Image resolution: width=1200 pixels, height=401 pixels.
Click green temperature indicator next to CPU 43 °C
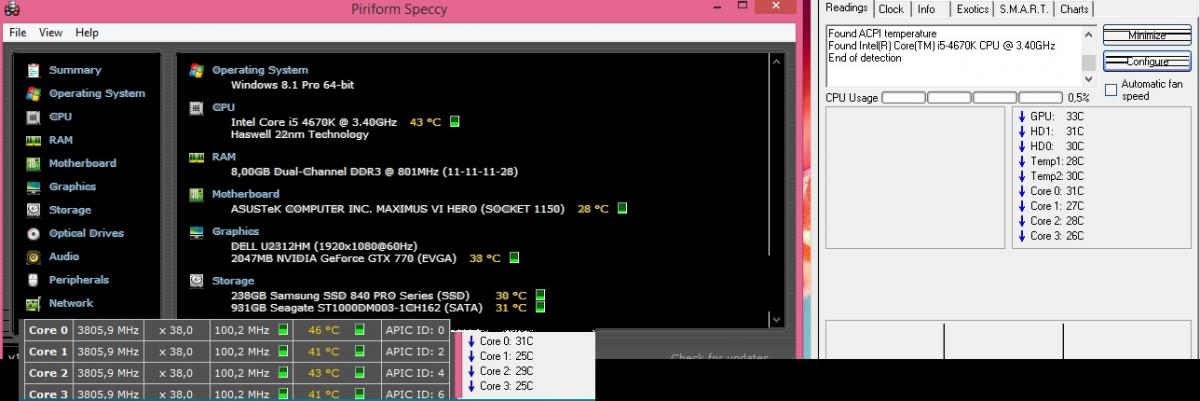click(454, 122)
